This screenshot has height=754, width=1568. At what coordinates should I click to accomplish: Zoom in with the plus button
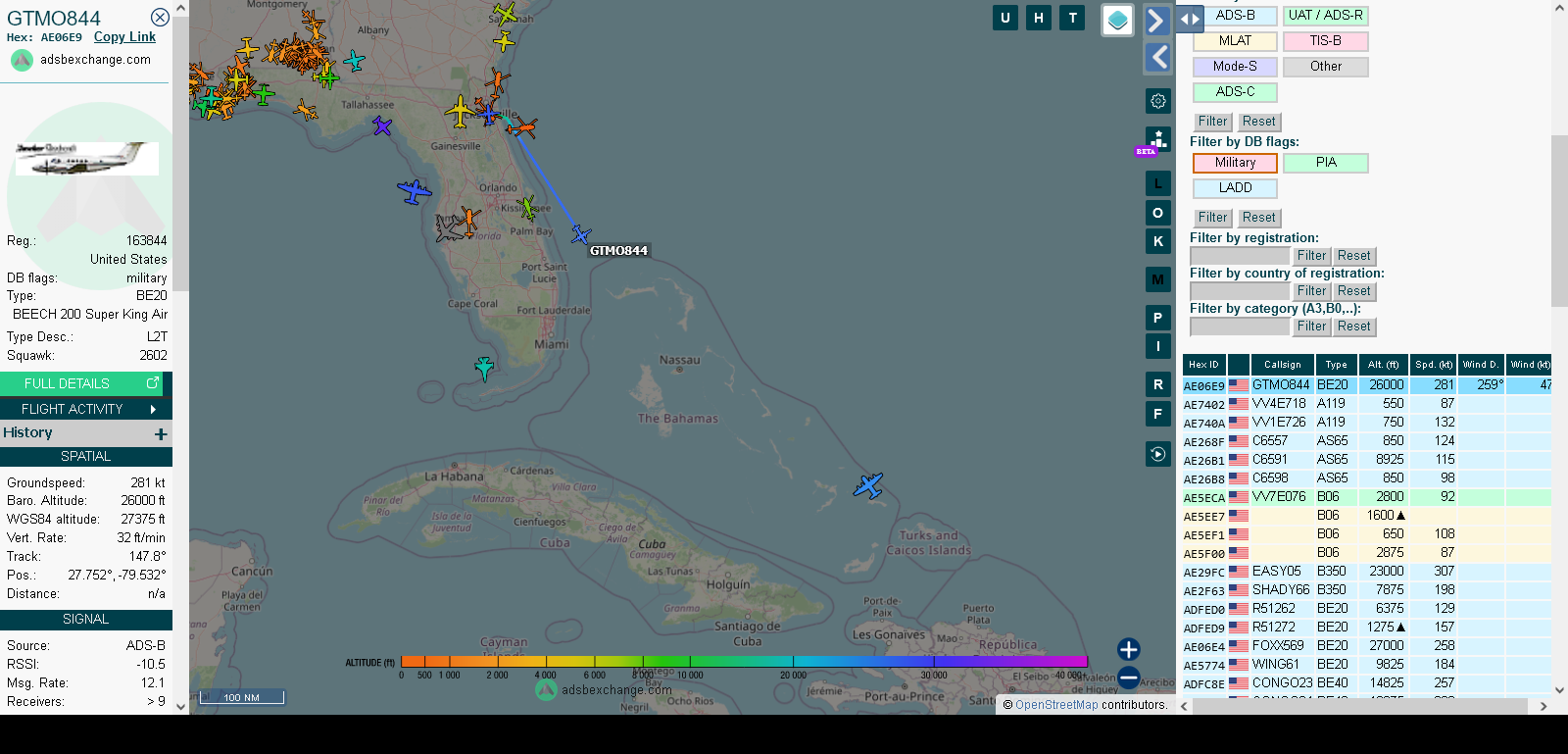click(x=1129, y=649)
